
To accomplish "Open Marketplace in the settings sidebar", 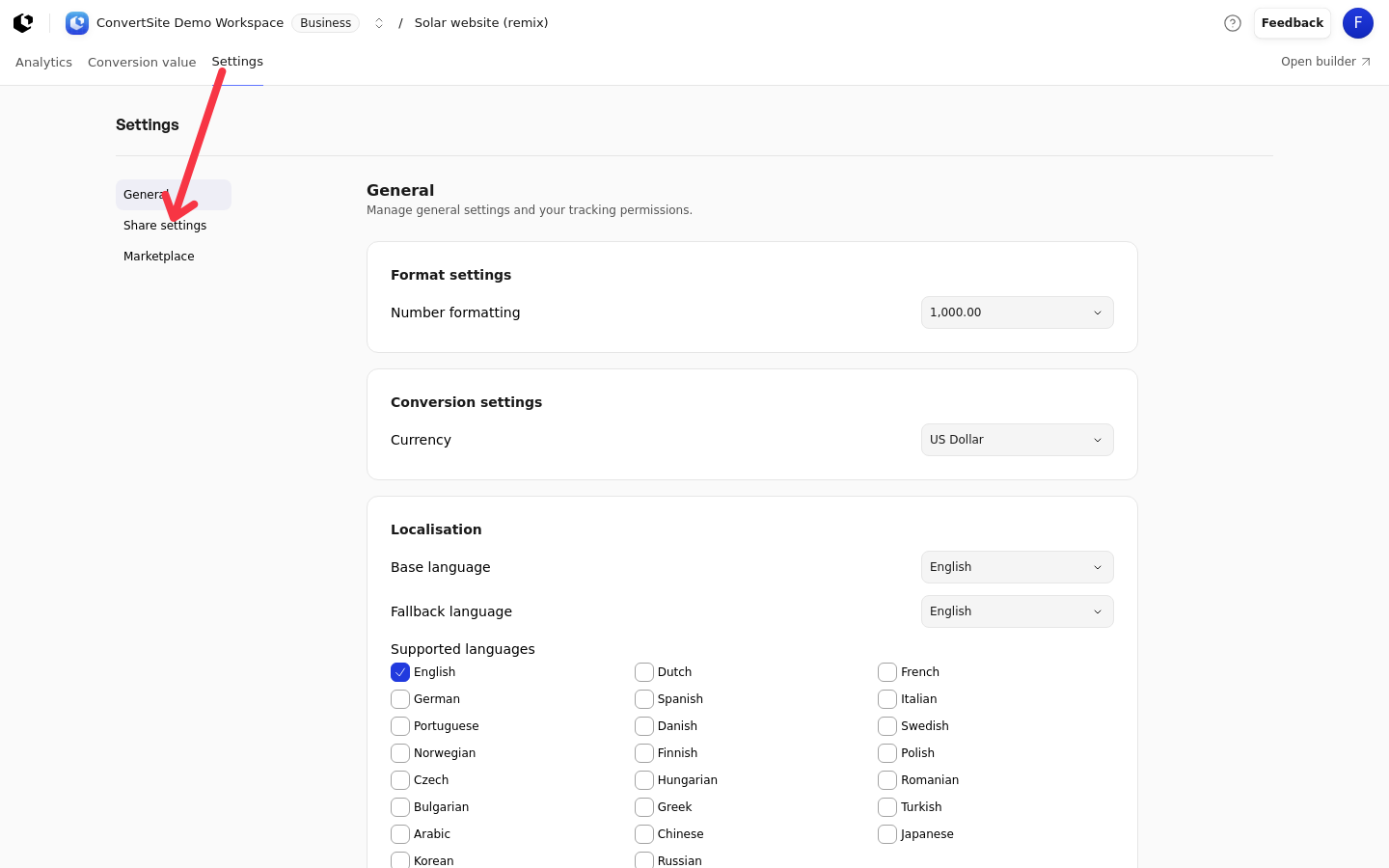I will tap(174, 257).
